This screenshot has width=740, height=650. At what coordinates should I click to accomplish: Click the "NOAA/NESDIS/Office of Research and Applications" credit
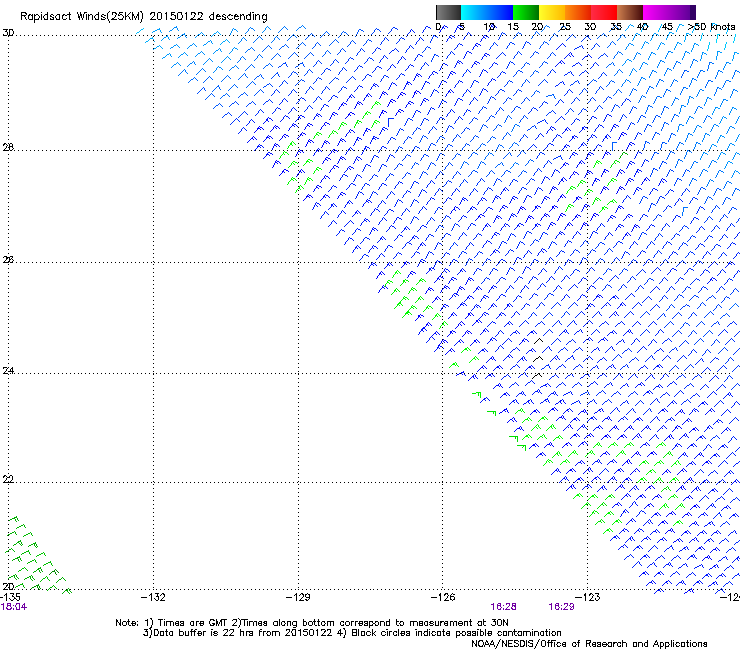coord(589,643)
